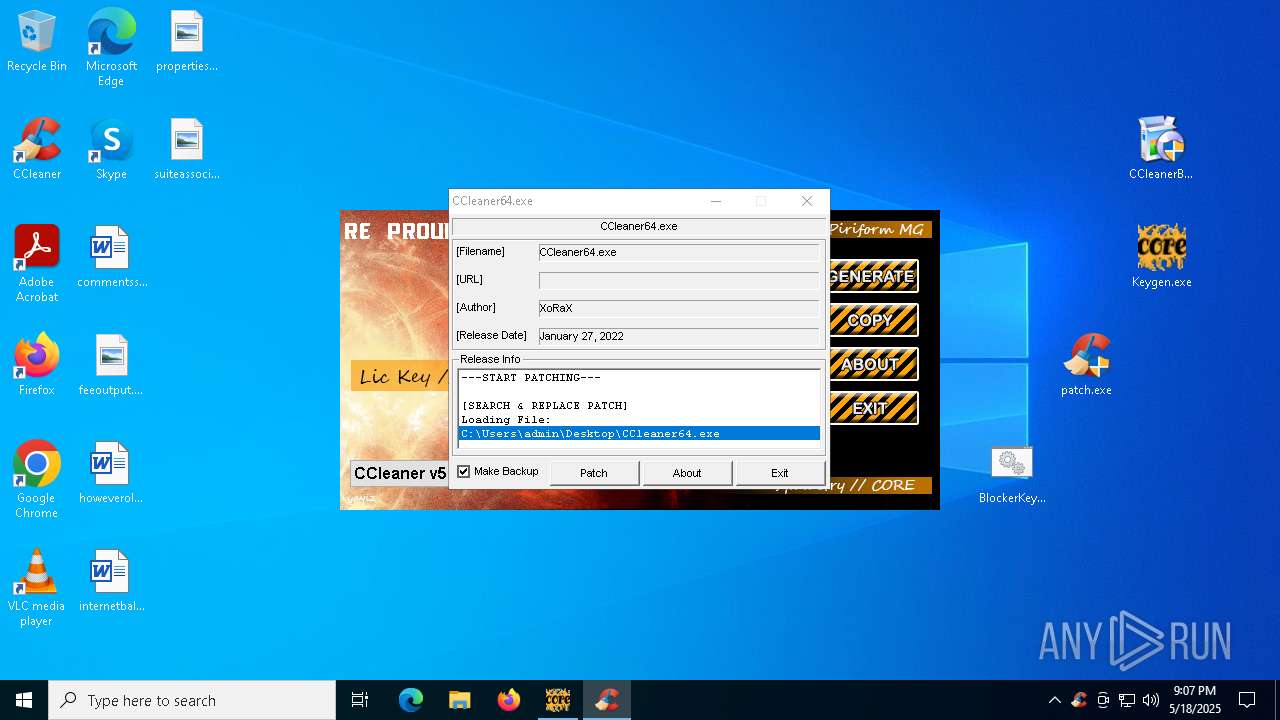
Task: Open Microsoft Edge from the taskbar
Action: [411, 700]
